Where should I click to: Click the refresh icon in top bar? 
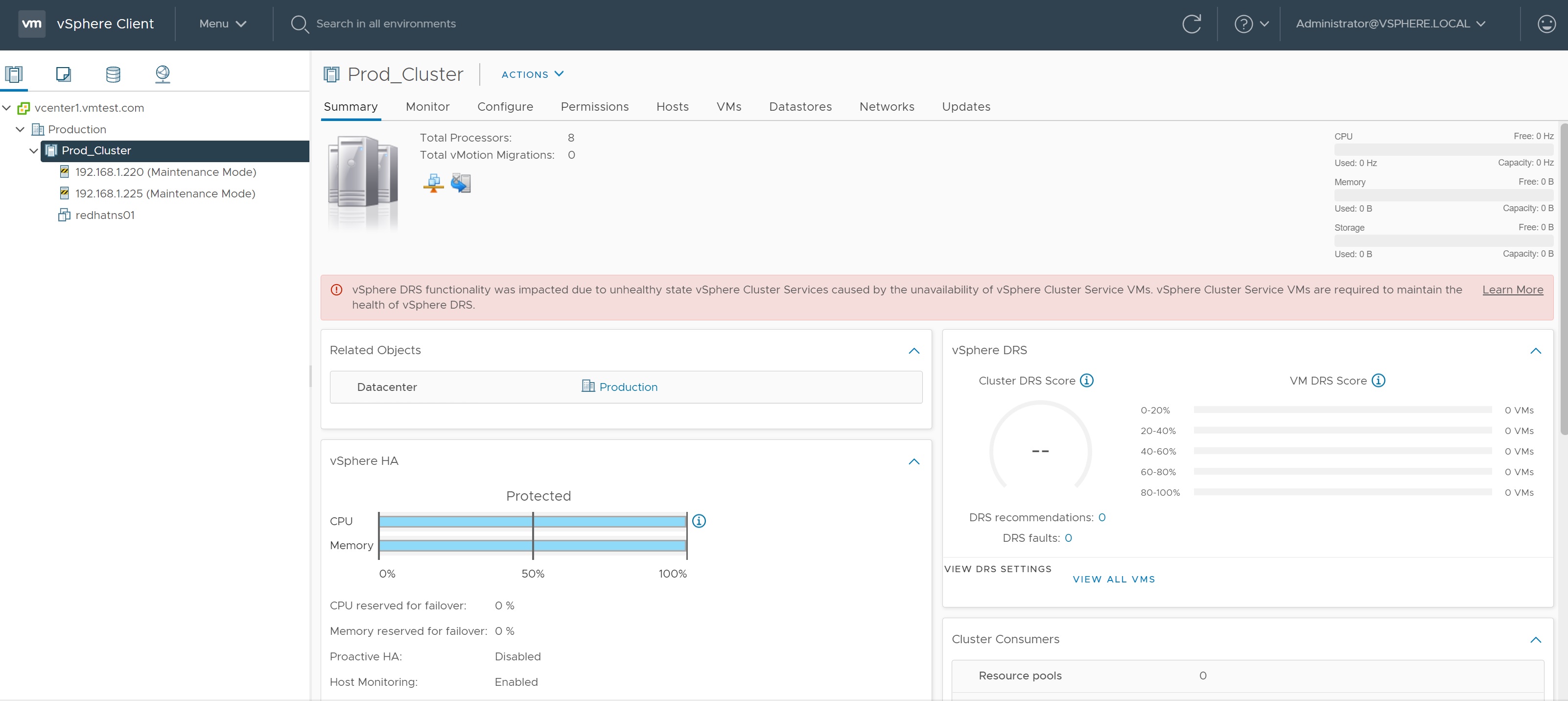pyautogui.click(x=1191, y=24)
